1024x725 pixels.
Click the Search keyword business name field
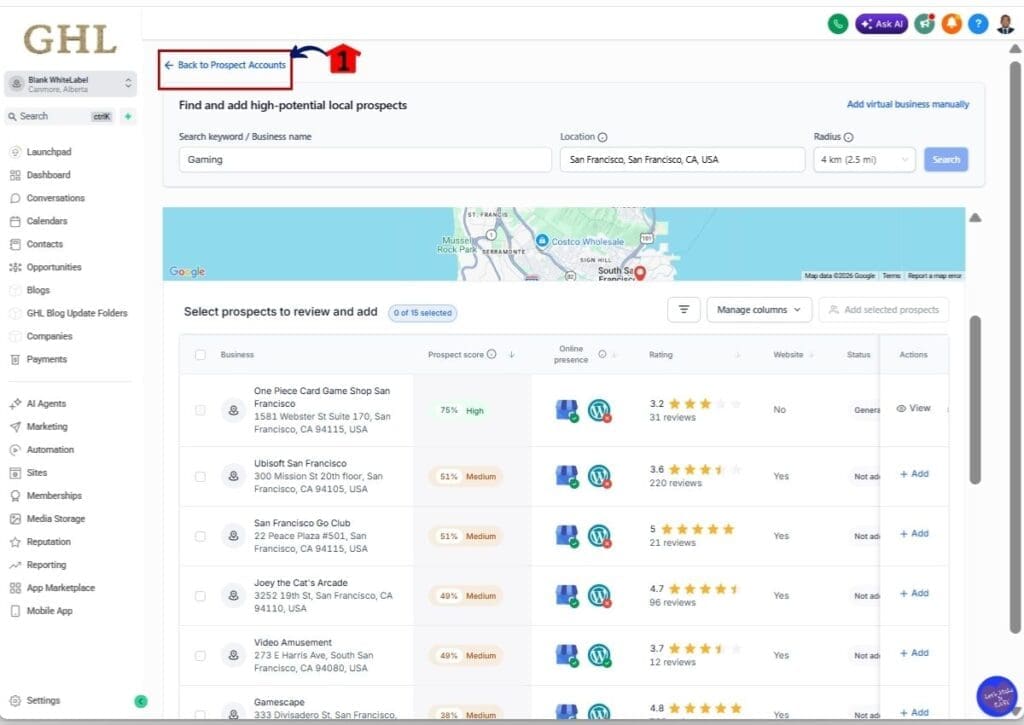tap(365, 160)
